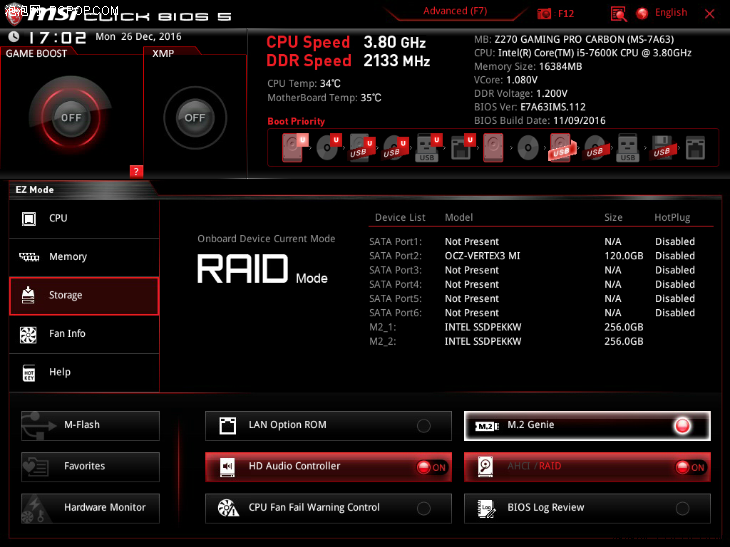Select the UEFI hard disk boot device icon

294,148
